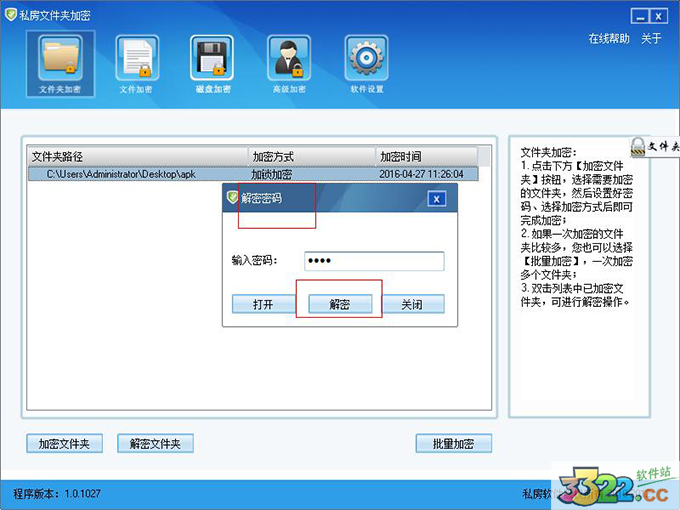Click the 关闭 button in password dialog
The image size is (680, 510).
tap(412, 304)
